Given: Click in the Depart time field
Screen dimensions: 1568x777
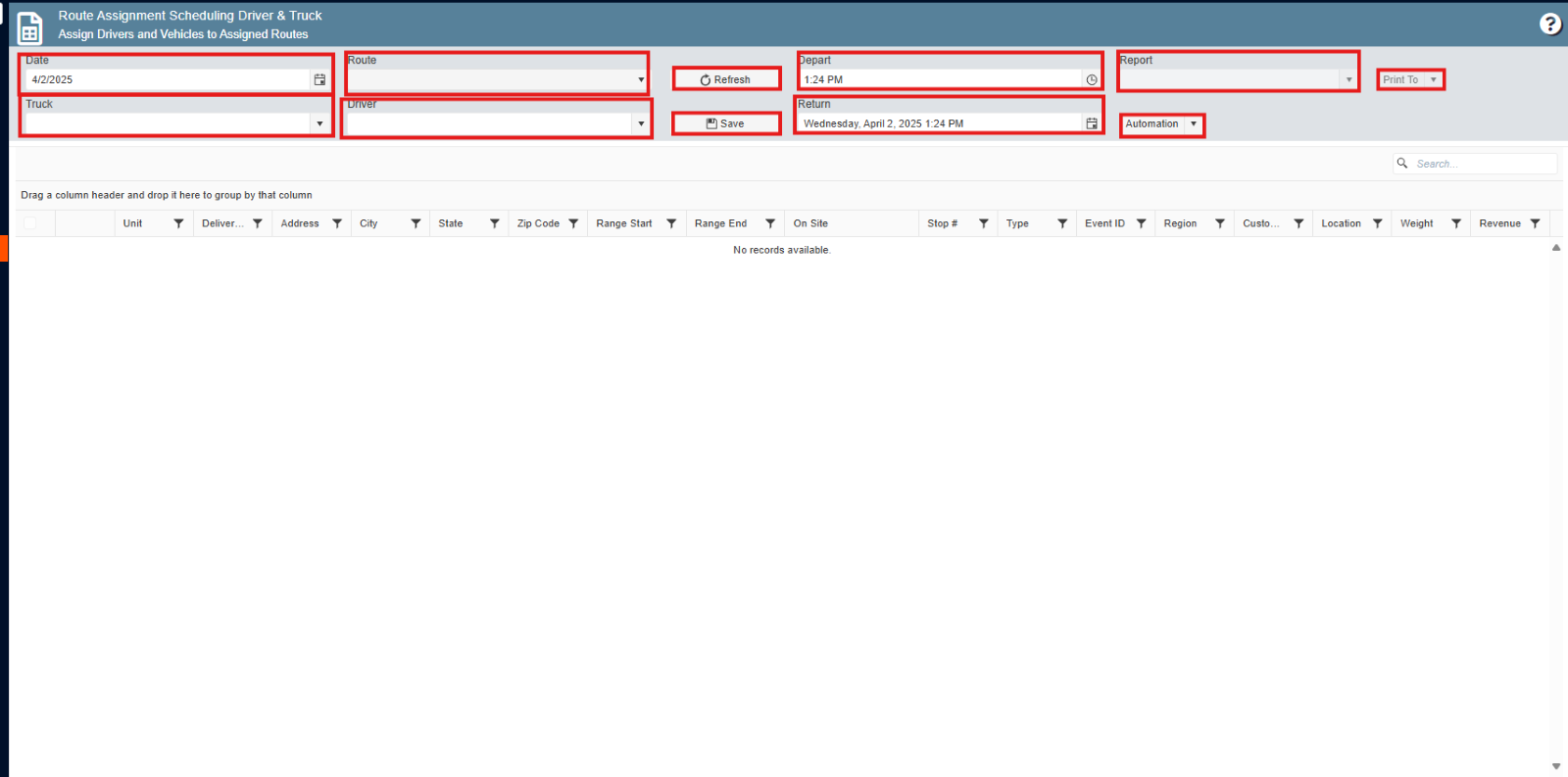Looking at the screenshot, I should pyautogui.click(x=941, y=79).
